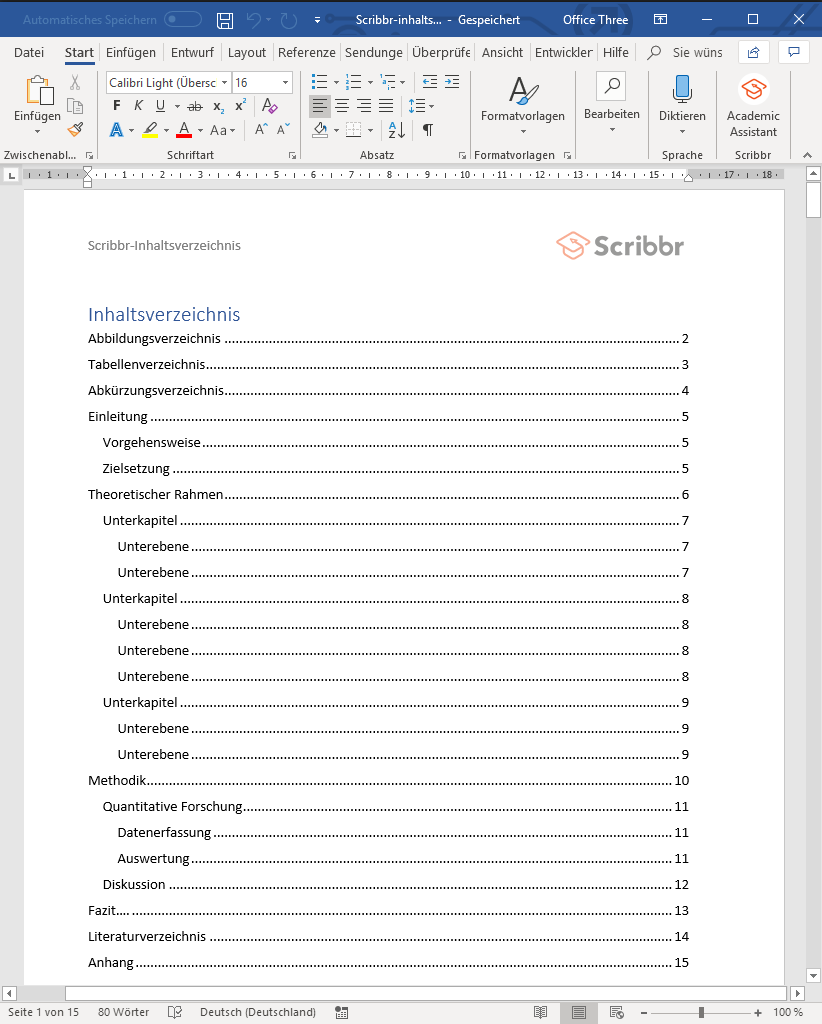Save the document with the disk icon
Viewport: 822px width, 1024px height.
(225, 20)
